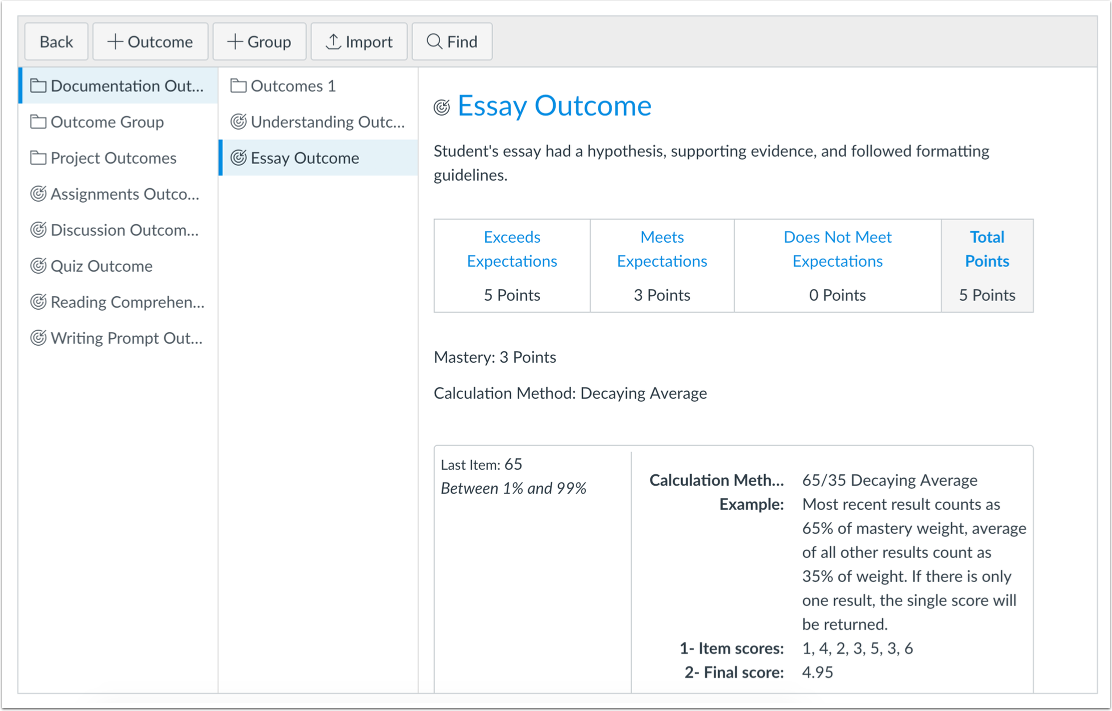Click the target icon beside Essay Outcome heading
Viewport: 1112px width, 711px height.
pos(440,105)
